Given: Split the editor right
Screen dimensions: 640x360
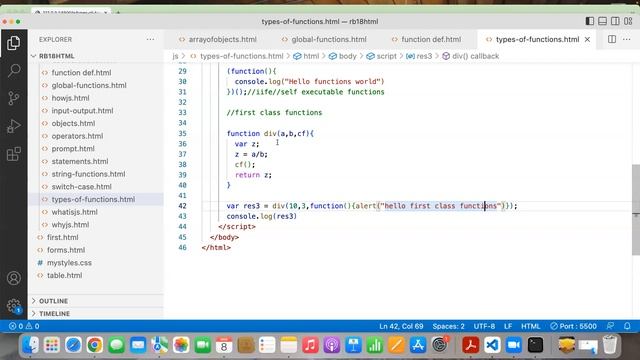Looking at the screenshot, I should click(x=612, y=39).
